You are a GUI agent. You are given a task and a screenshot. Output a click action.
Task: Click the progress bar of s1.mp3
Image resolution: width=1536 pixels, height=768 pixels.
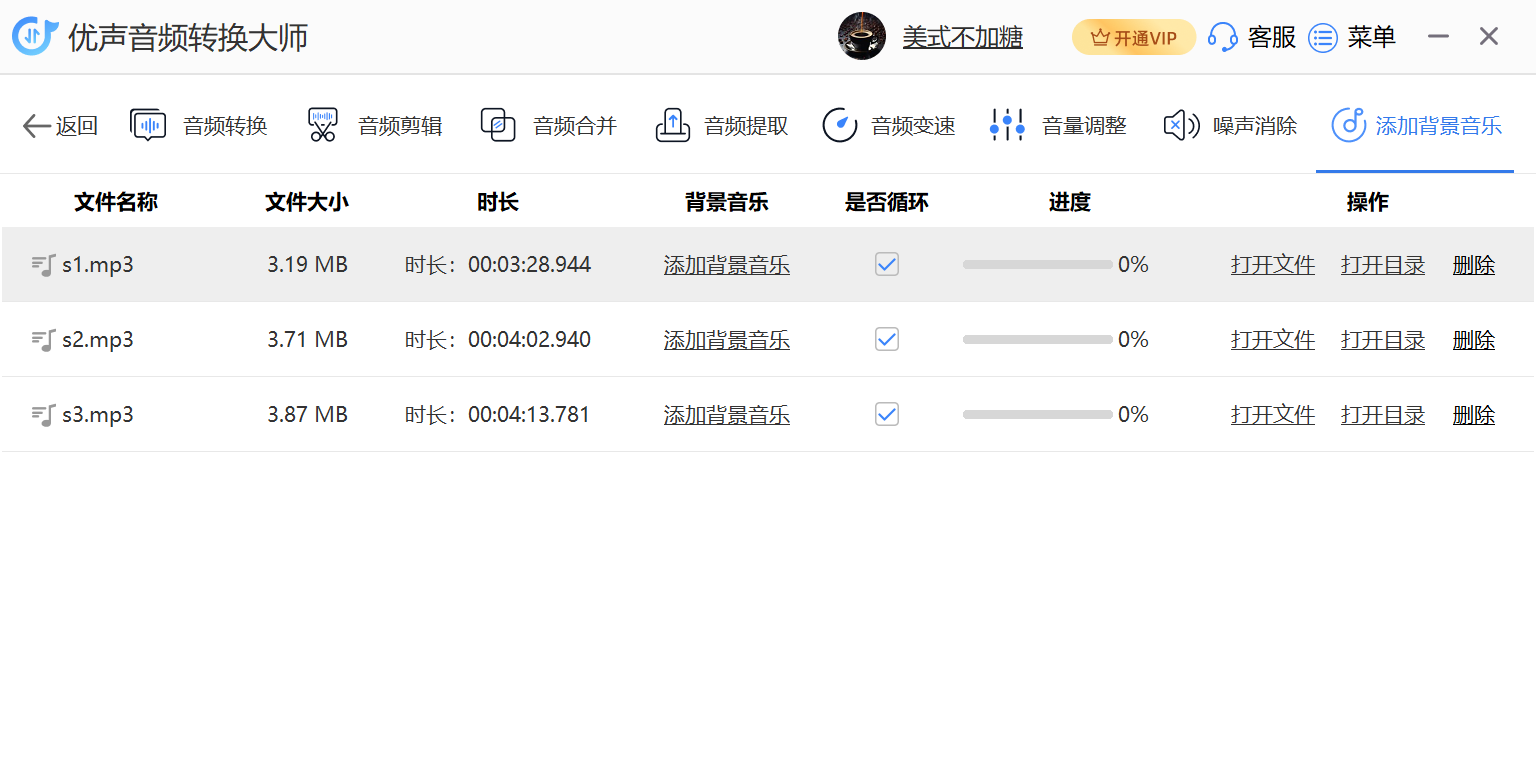coord(1037,265)
